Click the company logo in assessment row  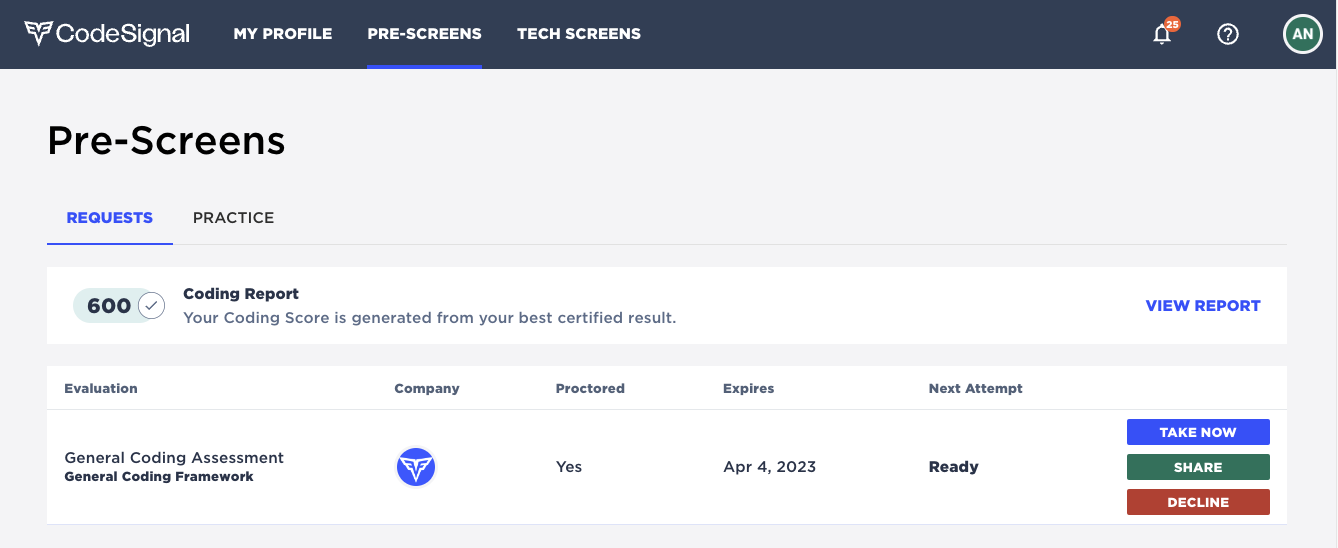tap(416, 467)
